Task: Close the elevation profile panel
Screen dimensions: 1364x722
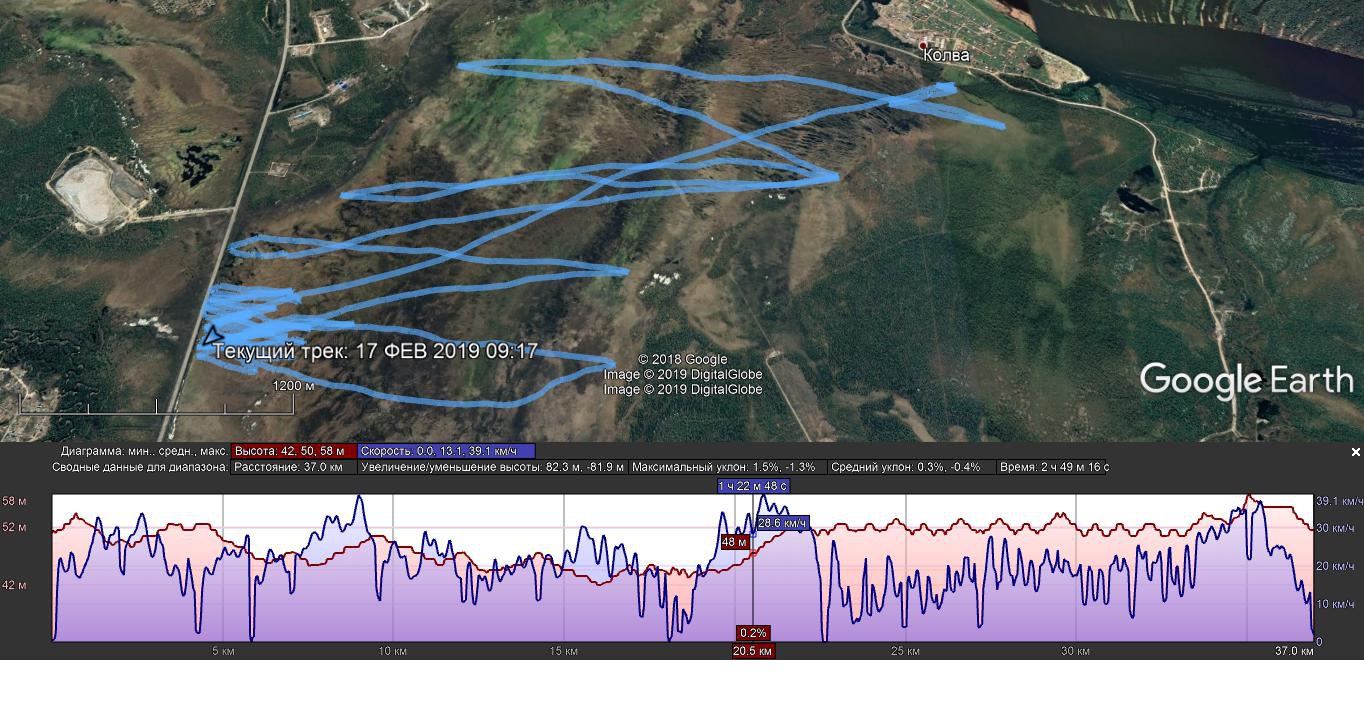Action: pos(1355,453)
